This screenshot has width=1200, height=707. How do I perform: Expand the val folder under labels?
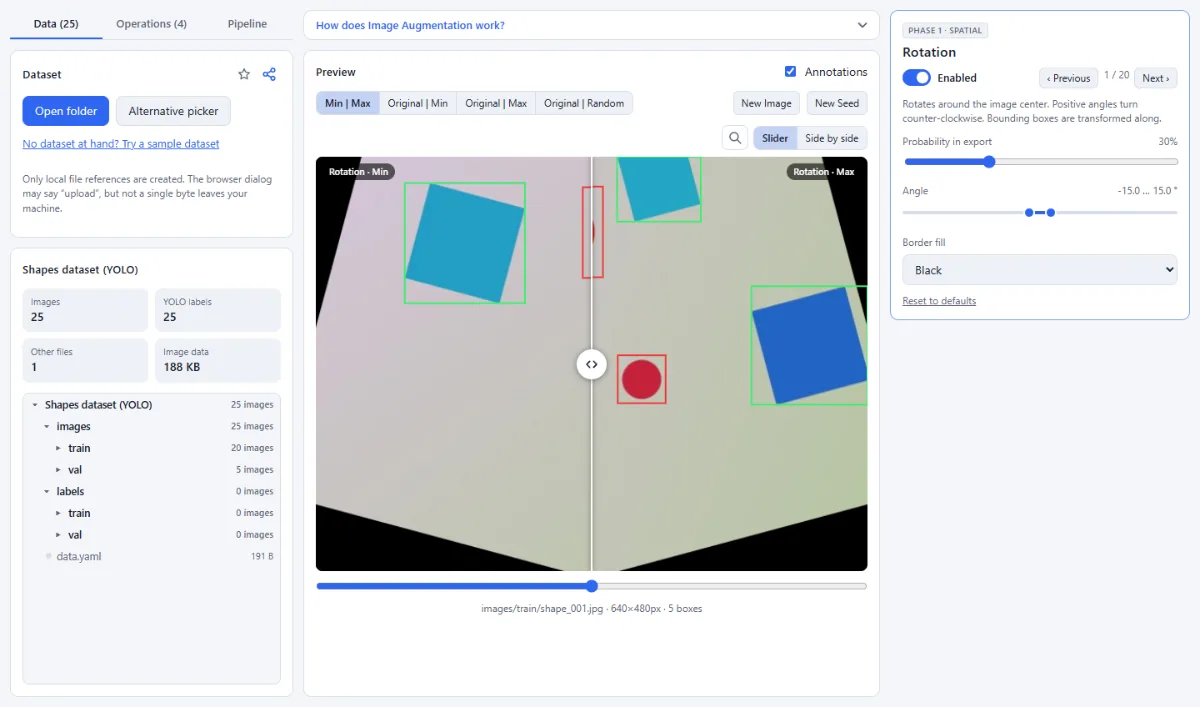[58, 535]
